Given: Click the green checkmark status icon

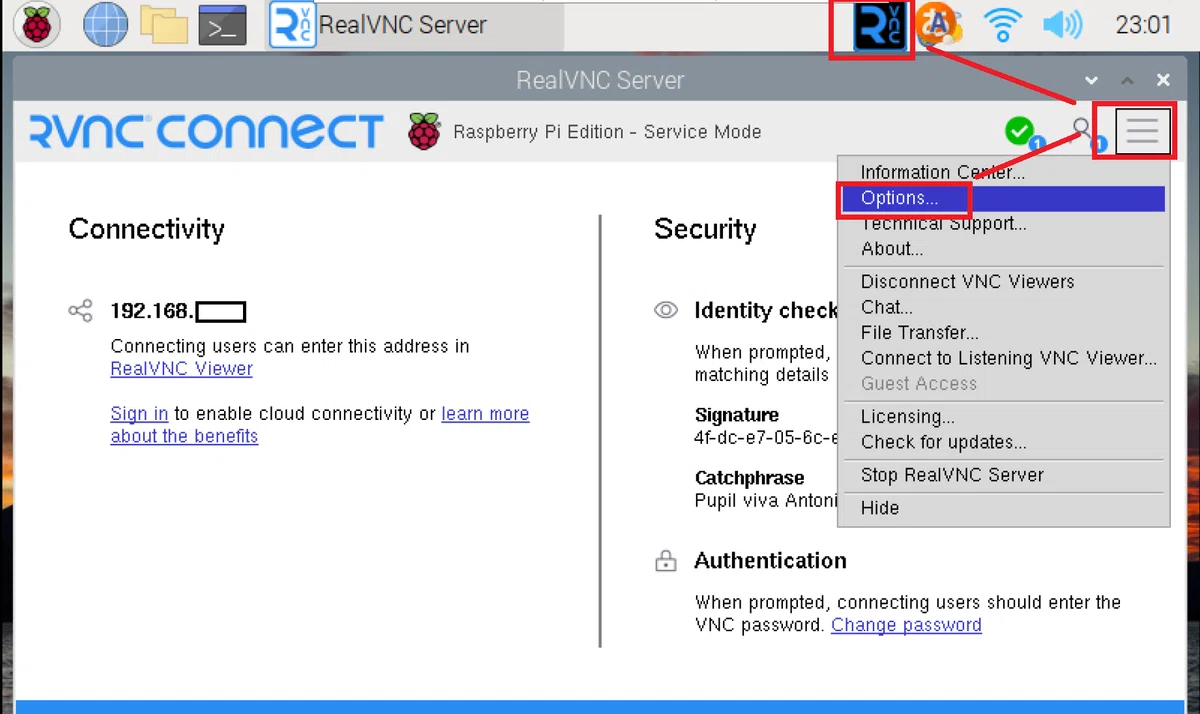Looking at the screenshot, I should click(x=1020, y=131).
